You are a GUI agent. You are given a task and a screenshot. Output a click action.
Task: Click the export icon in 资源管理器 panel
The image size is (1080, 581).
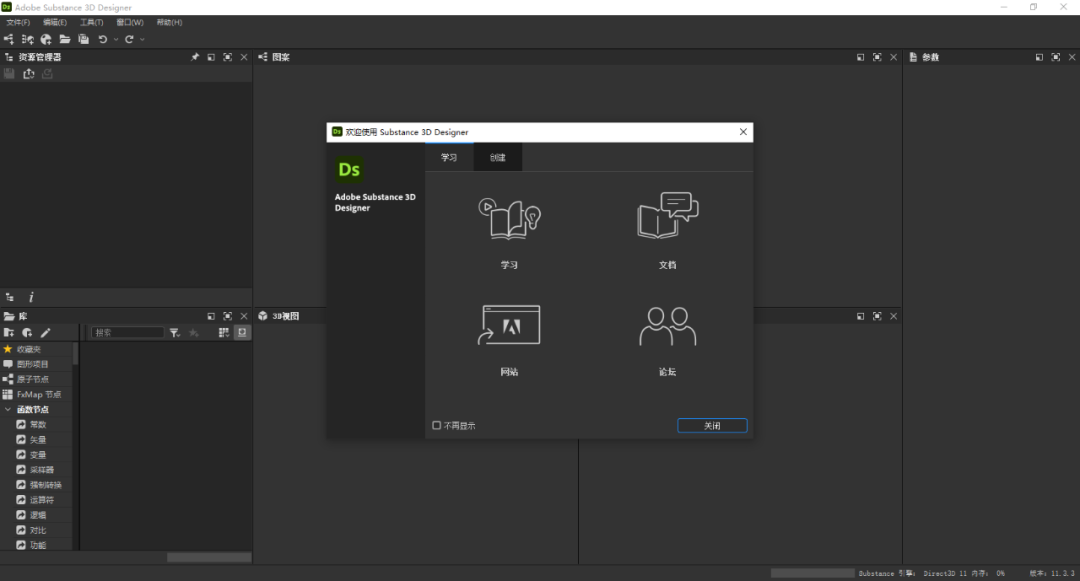(28, 74)
